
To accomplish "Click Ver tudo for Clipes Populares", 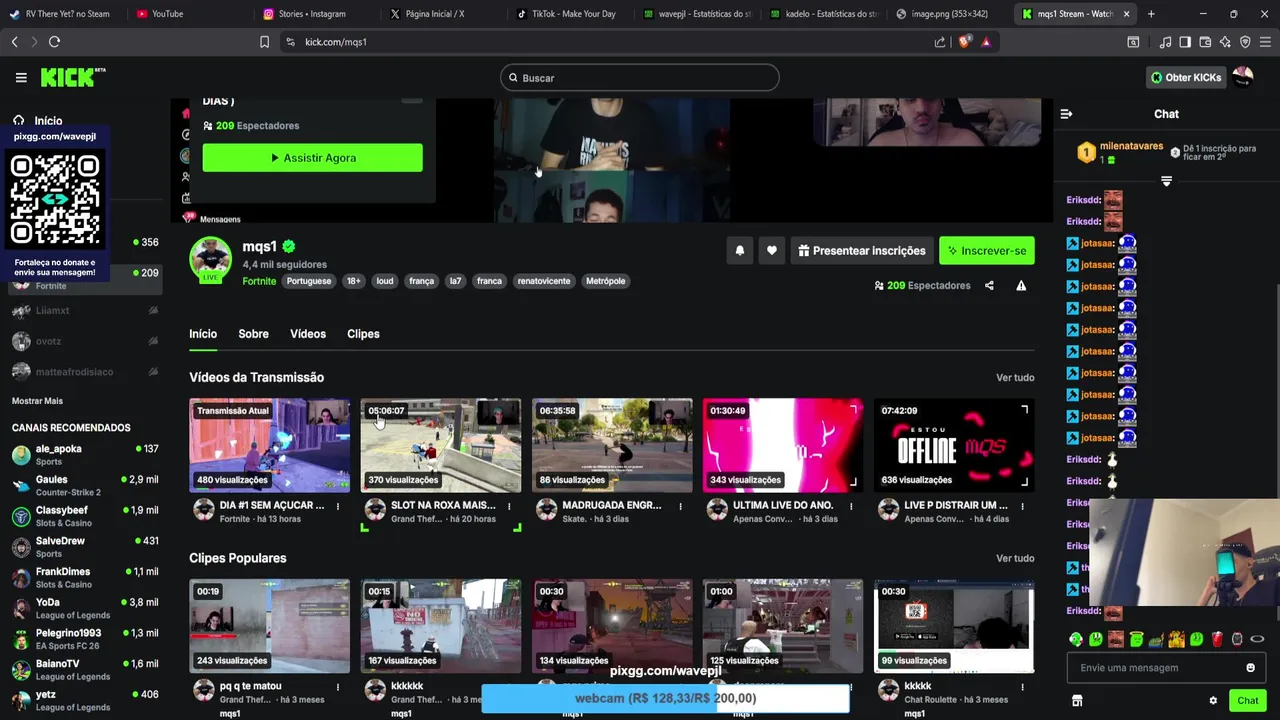I will tap(1015, 559).
